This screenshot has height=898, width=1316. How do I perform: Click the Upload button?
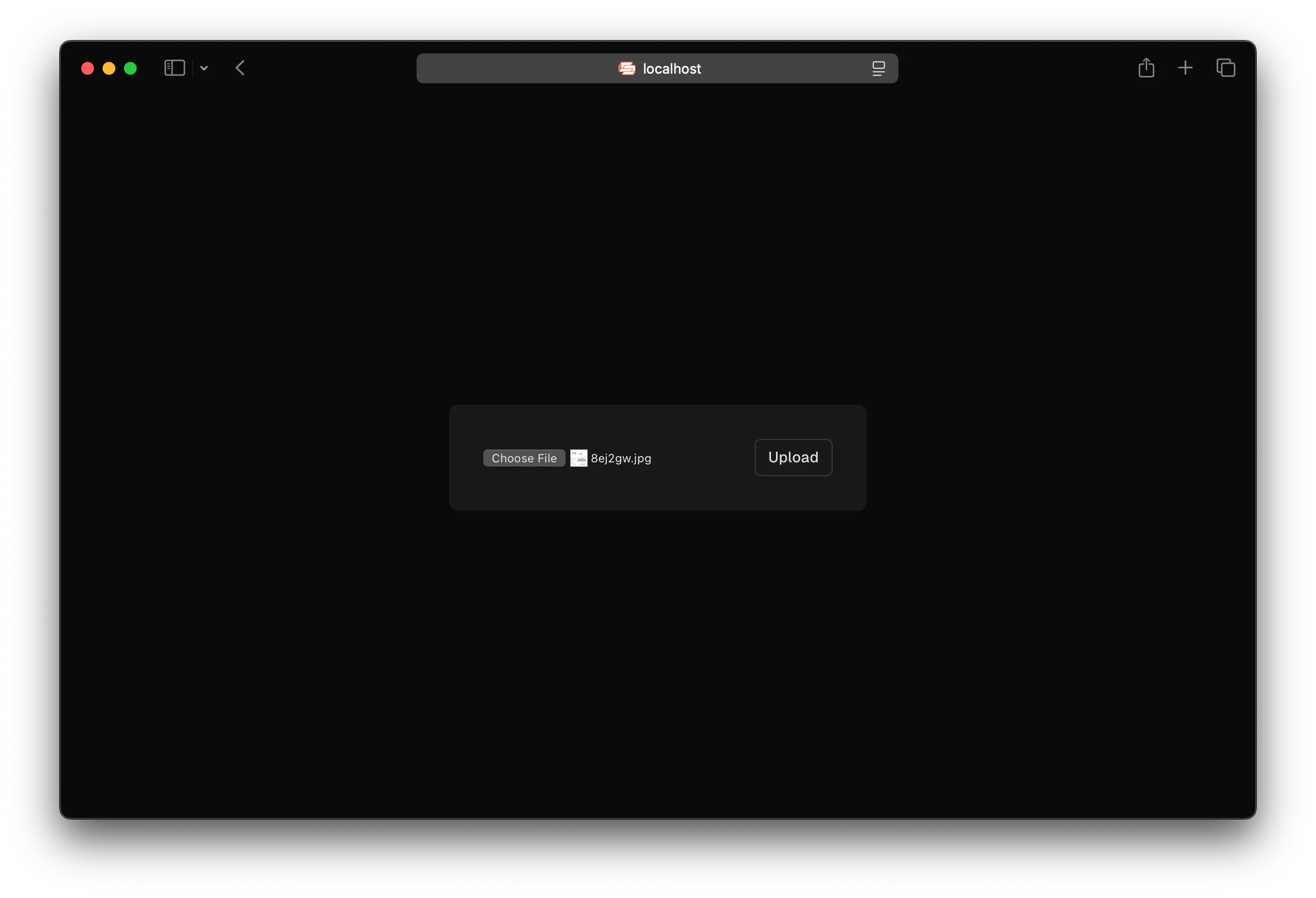tap(793, 457)
